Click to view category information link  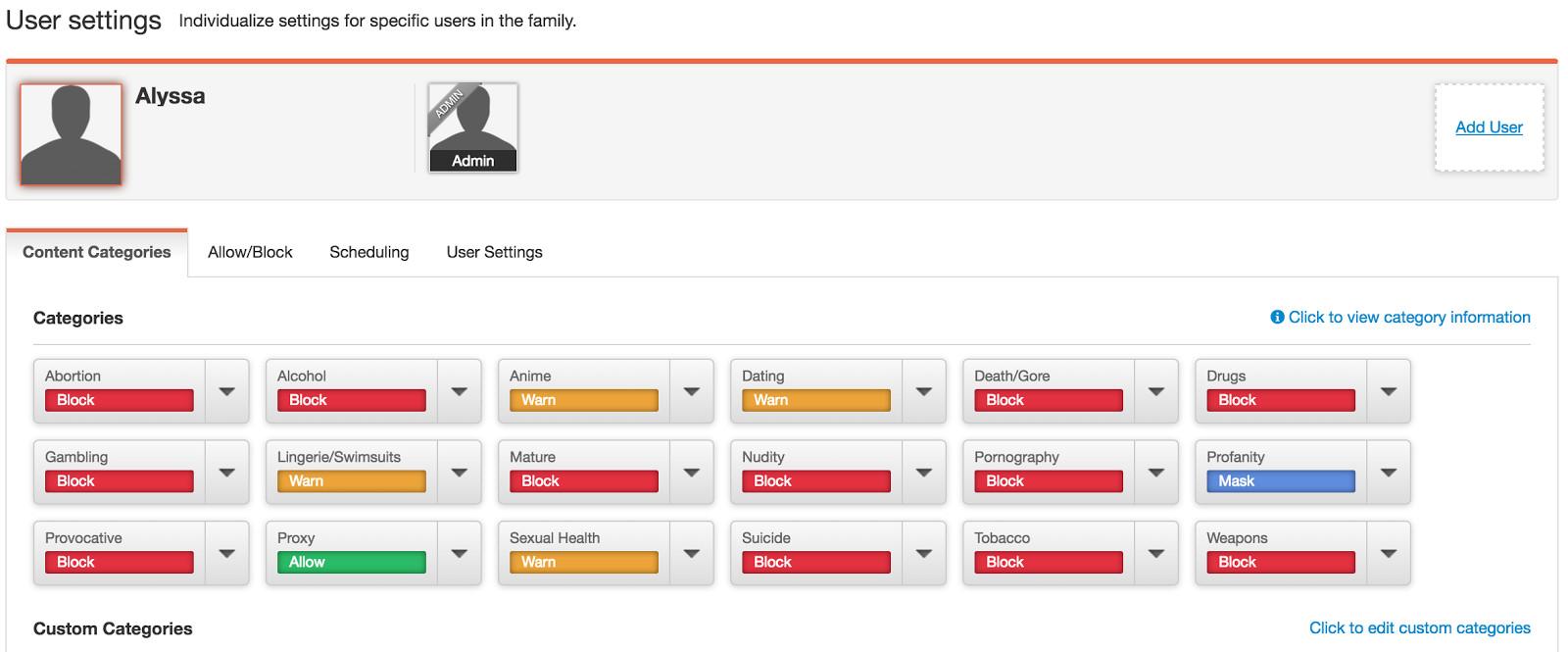[1408, 317]
